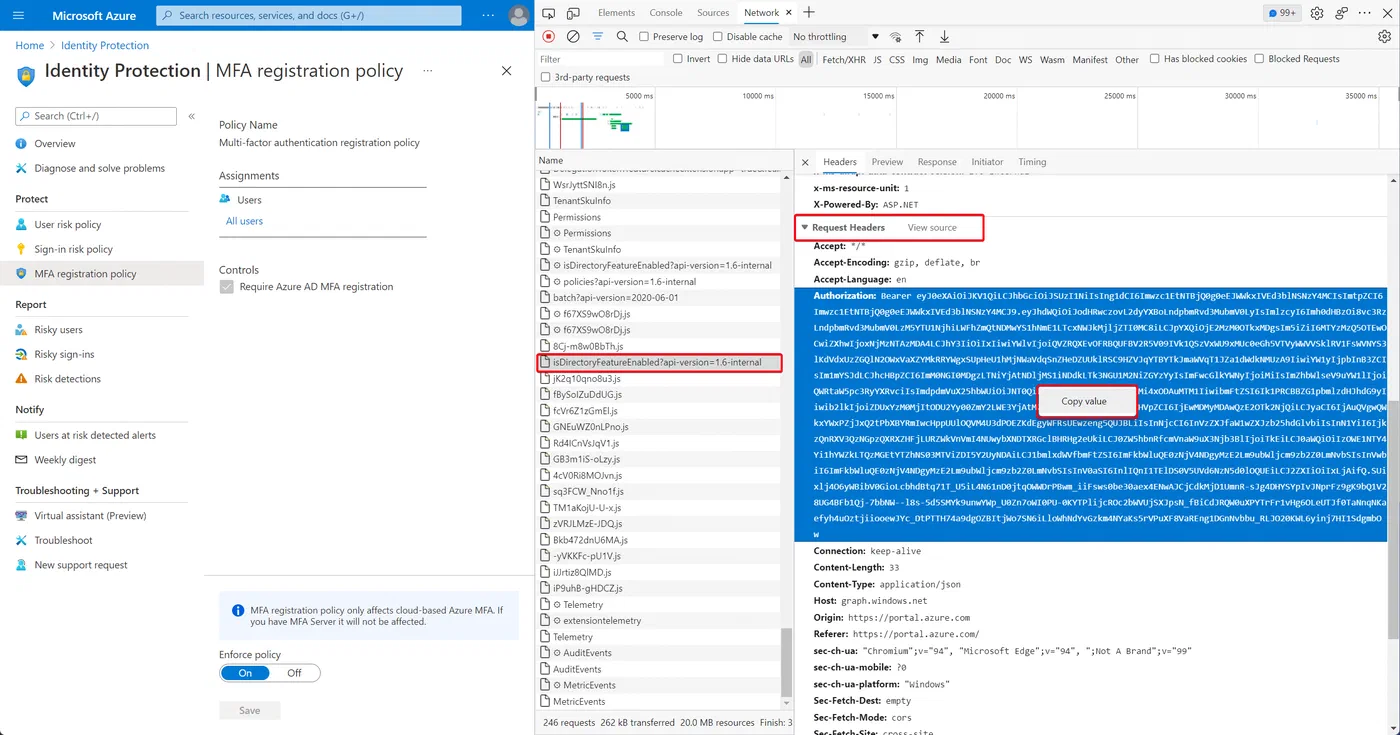Clear the network log

[x=573, y=37]
